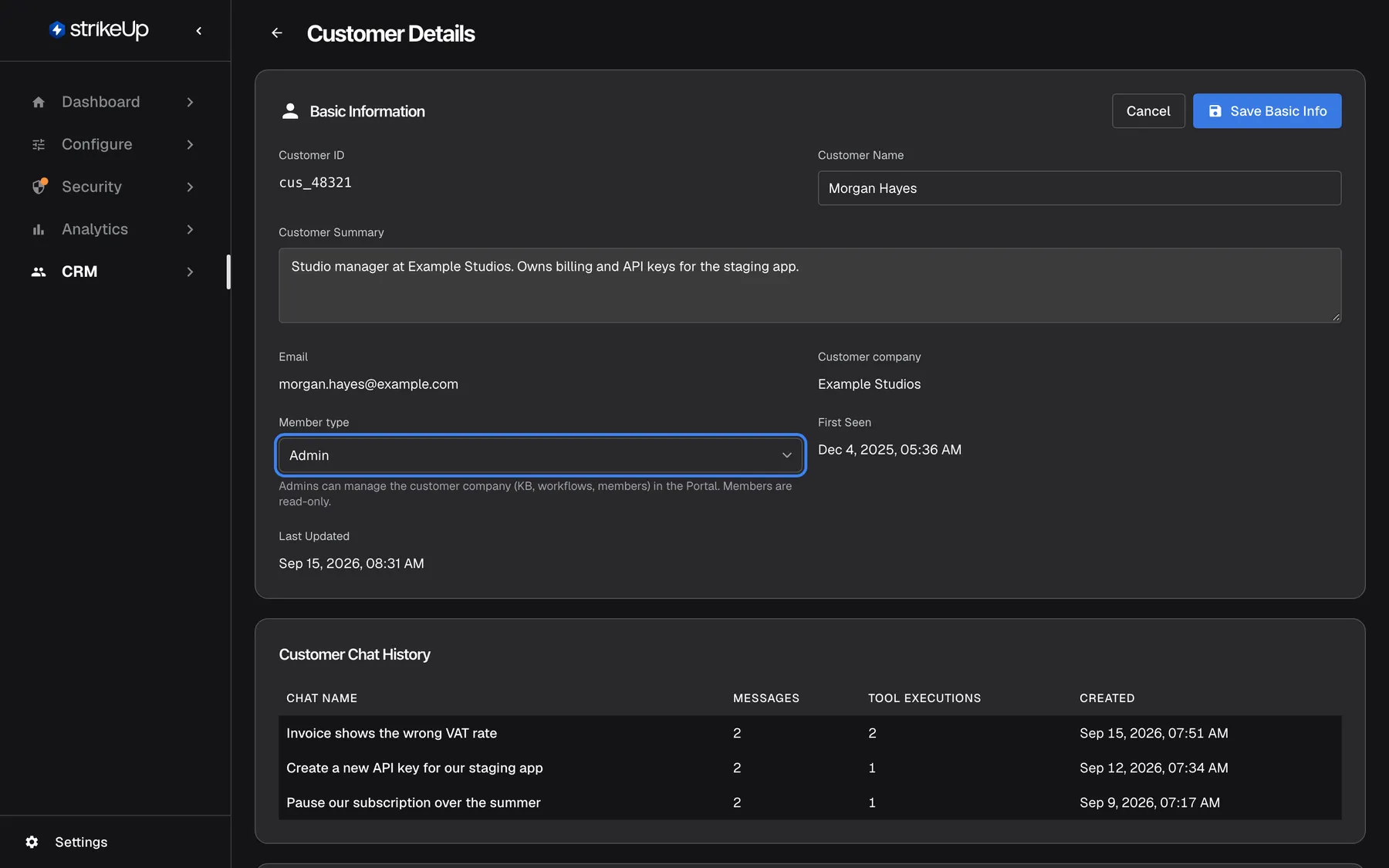The image size is (1389, 868).
Task: Collapse the sidebar with the left chevron
Action: (199, 31)
